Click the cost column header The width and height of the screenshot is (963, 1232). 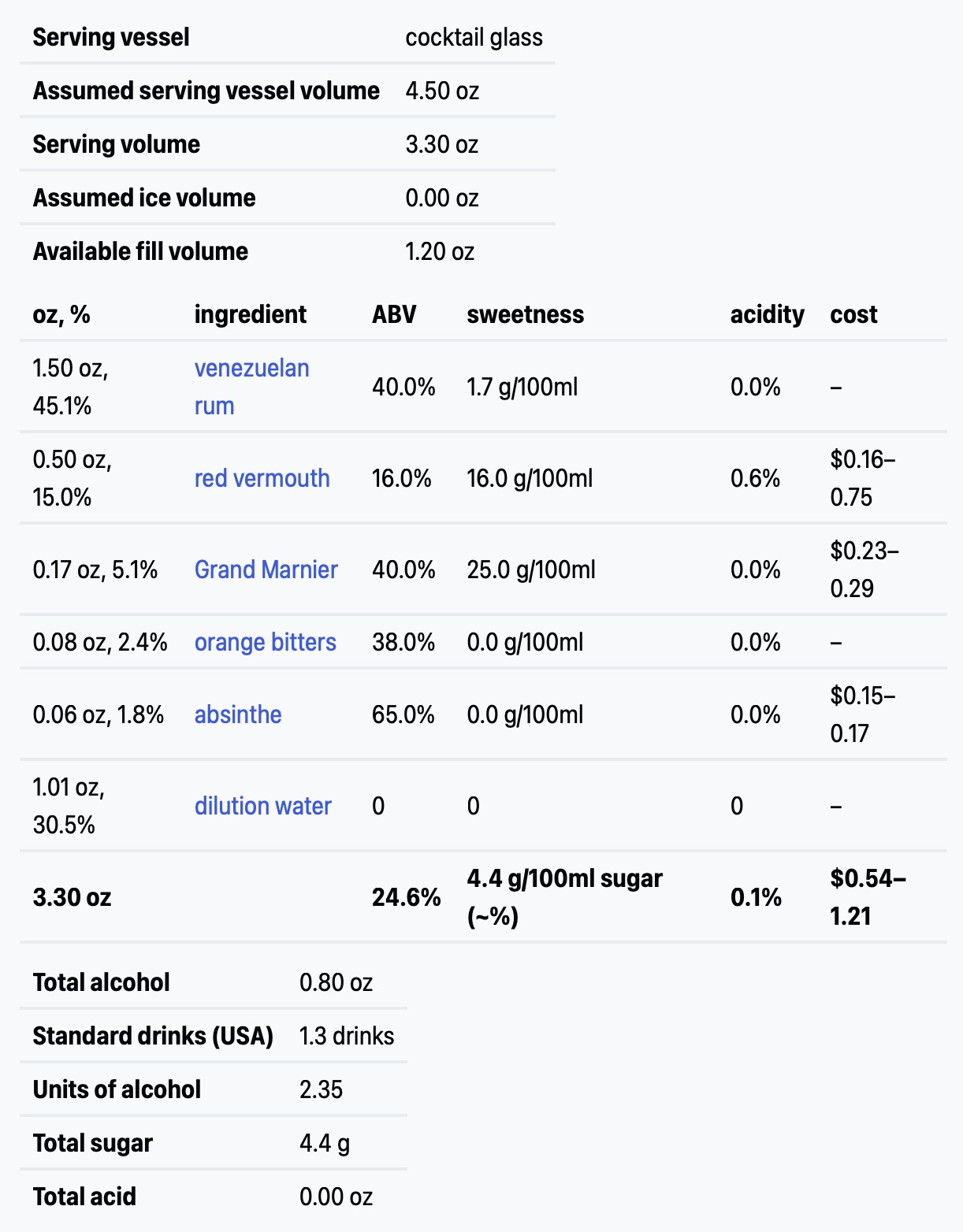(853, 314)
